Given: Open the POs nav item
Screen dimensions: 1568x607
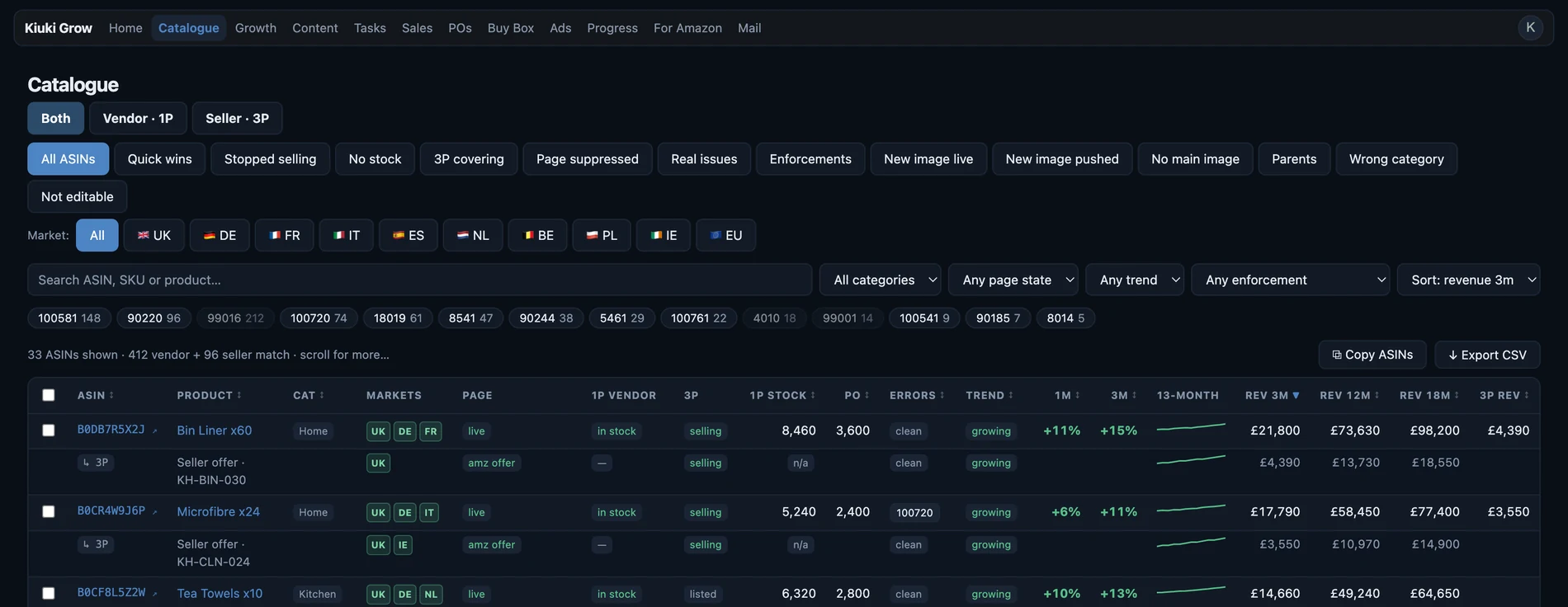Looking at the screenshot, I should 460,27.
